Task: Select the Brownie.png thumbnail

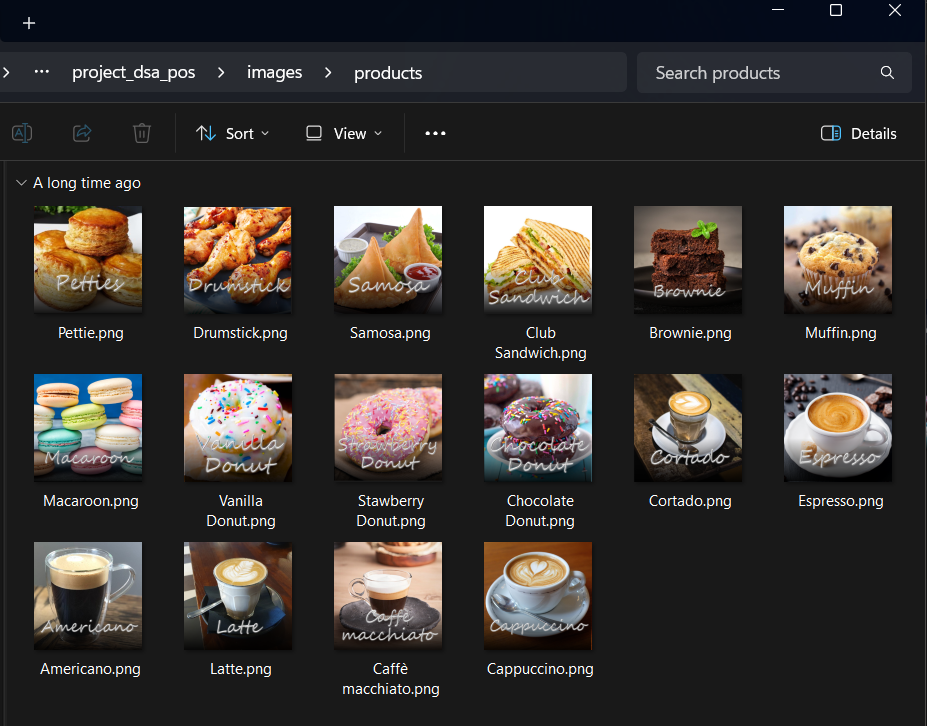Action: (688, 260)
